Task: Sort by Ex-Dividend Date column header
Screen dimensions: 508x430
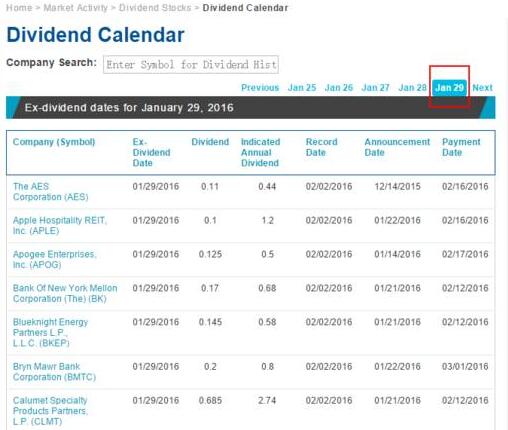Action: click(151, 152)
